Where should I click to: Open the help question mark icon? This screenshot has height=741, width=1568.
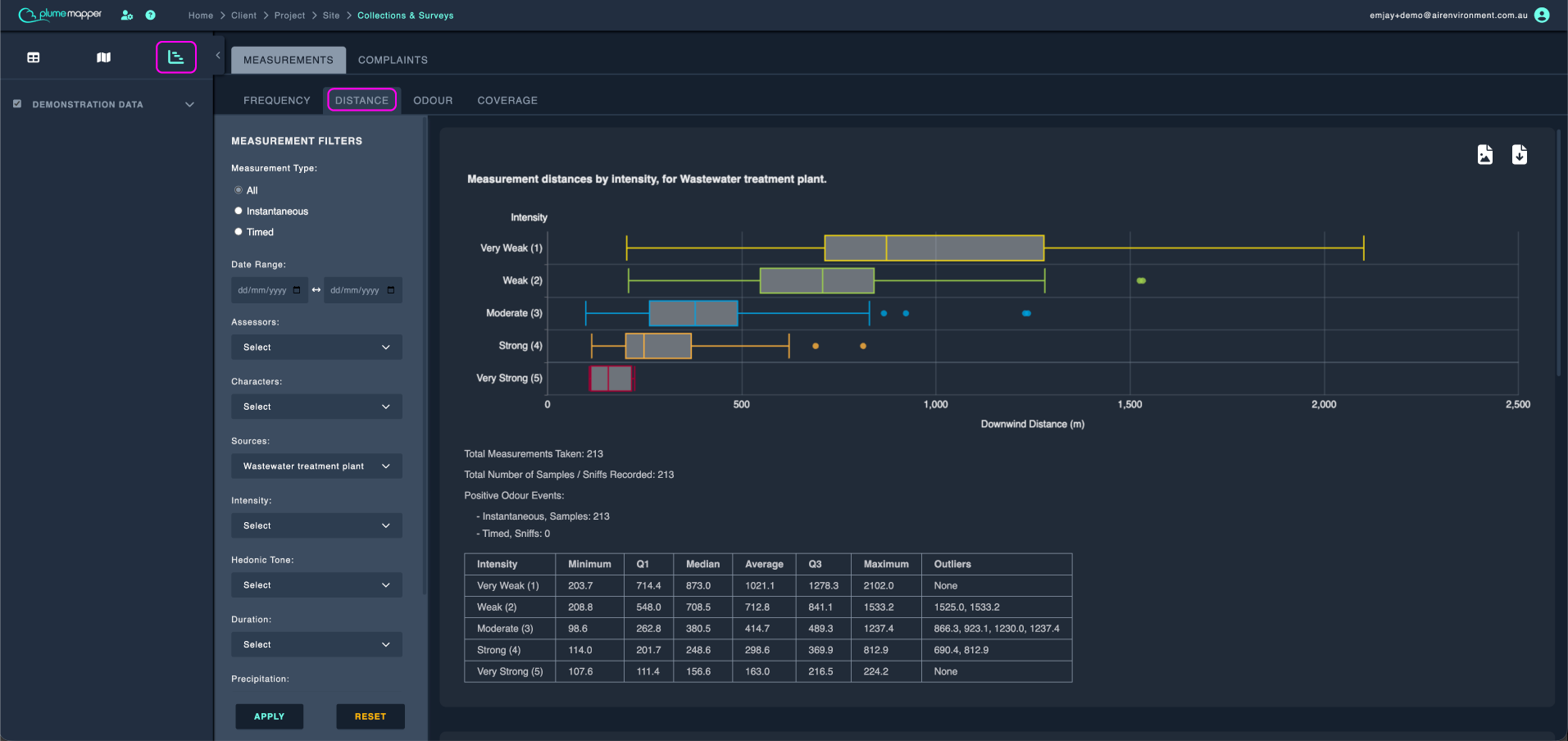(x=151, y=15)
